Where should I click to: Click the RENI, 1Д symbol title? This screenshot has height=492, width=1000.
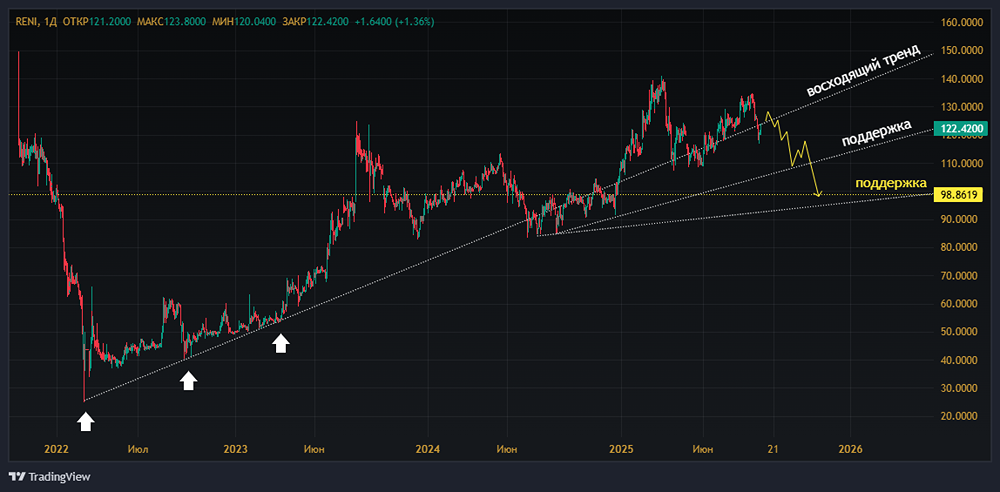click(x=36, y=22)
